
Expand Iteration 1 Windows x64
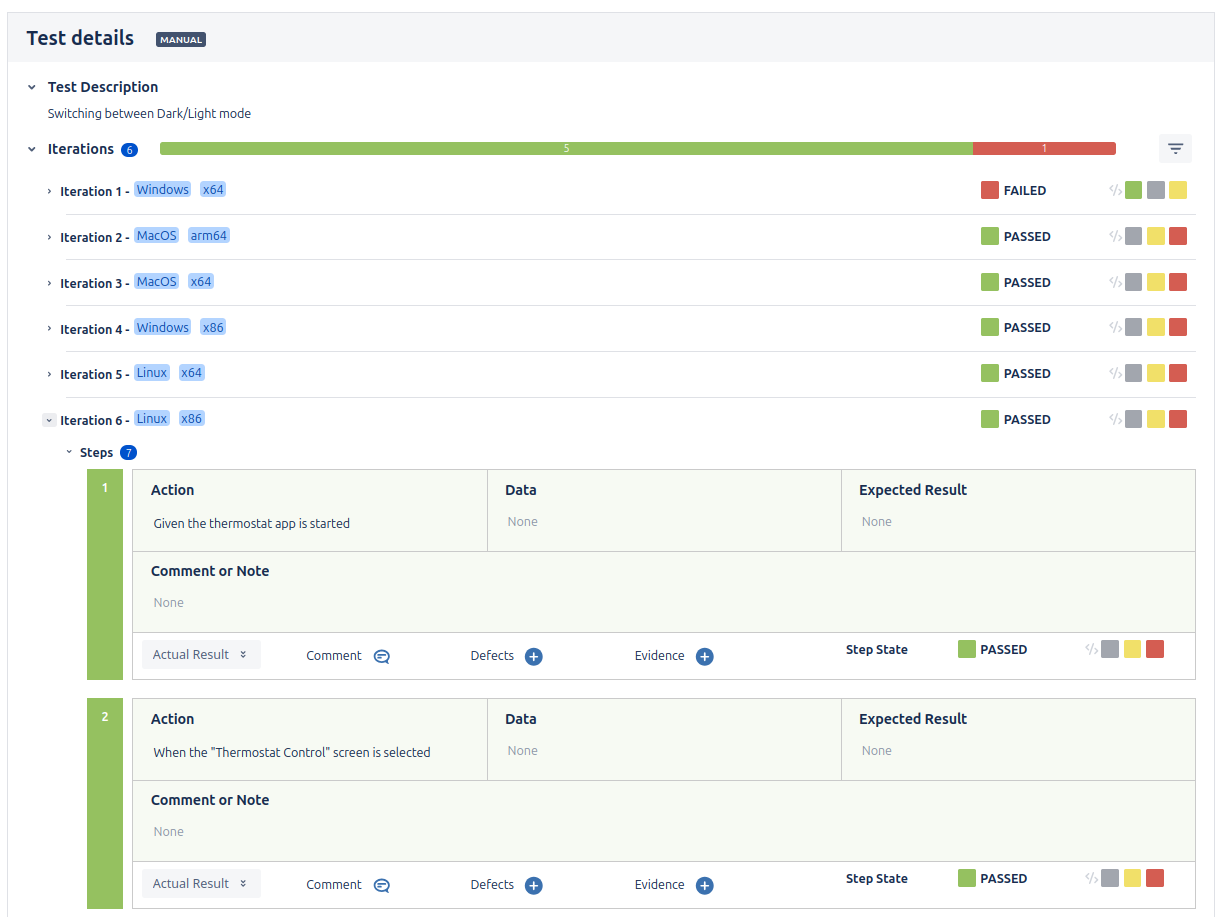(x=49, y=191)
